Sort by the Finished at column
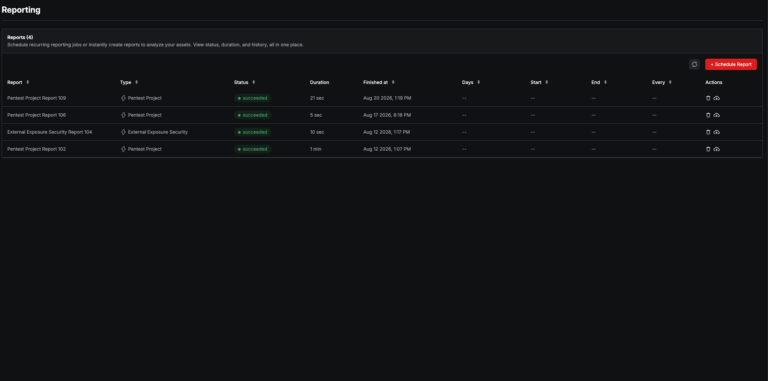Image resolution: width=768 pixels, height=381 pixels. point(393,82)
